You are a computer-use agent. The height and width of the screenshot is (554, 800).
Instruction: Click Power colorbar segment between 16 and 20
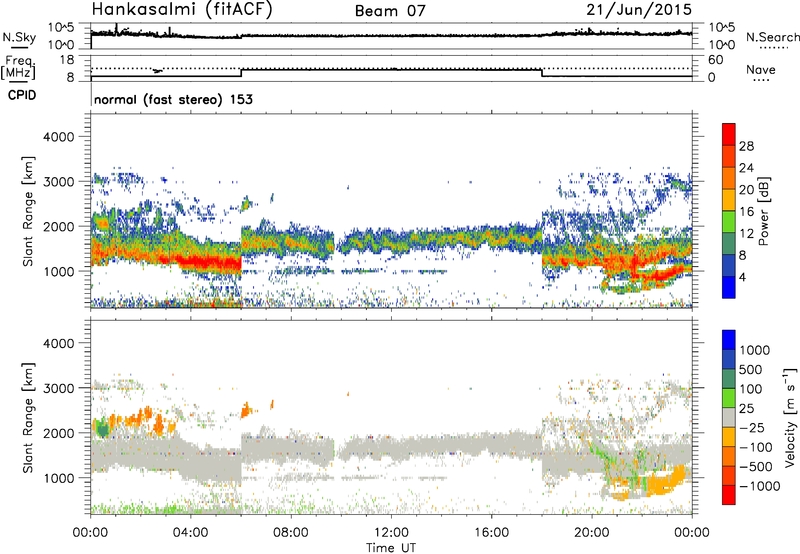tap(728, 199)
